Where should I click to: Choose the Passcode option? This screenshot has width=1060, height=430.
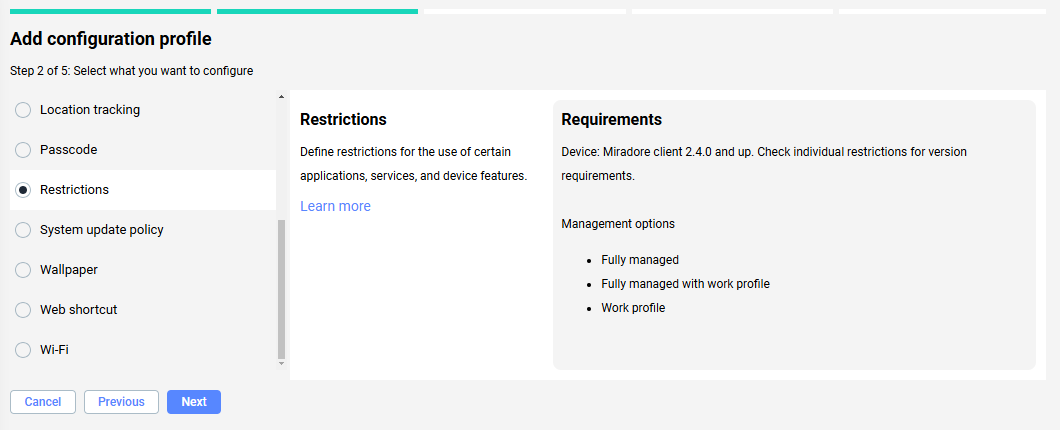pos(23,150)
